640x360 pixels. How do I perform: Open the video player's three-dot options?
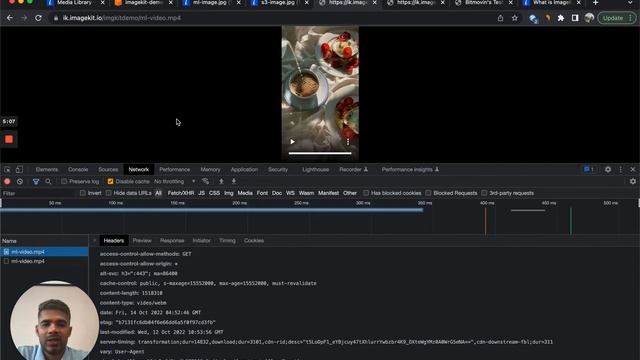[x=348, y=142]
